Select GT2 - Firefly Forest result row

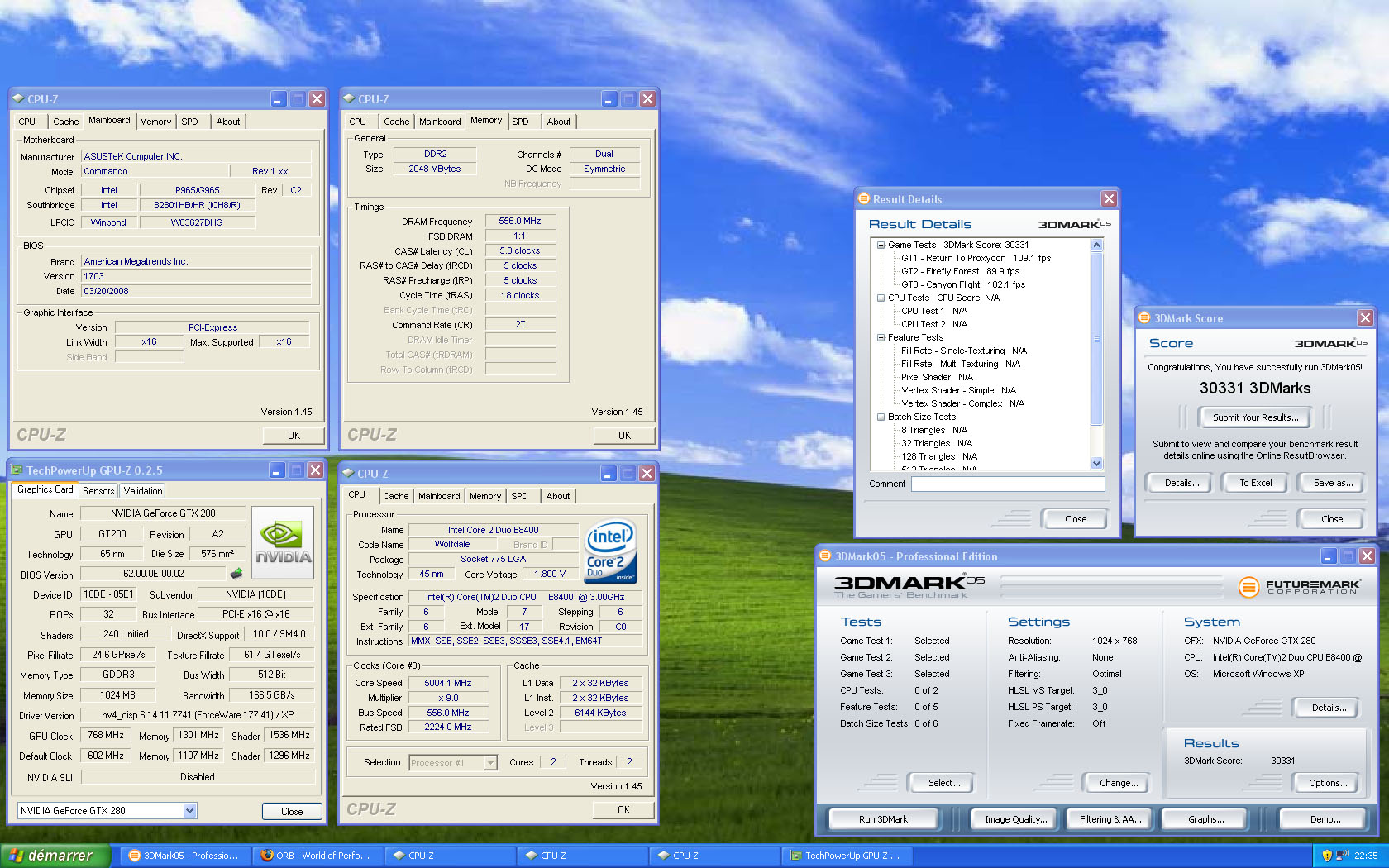click(x=960, y=271)
